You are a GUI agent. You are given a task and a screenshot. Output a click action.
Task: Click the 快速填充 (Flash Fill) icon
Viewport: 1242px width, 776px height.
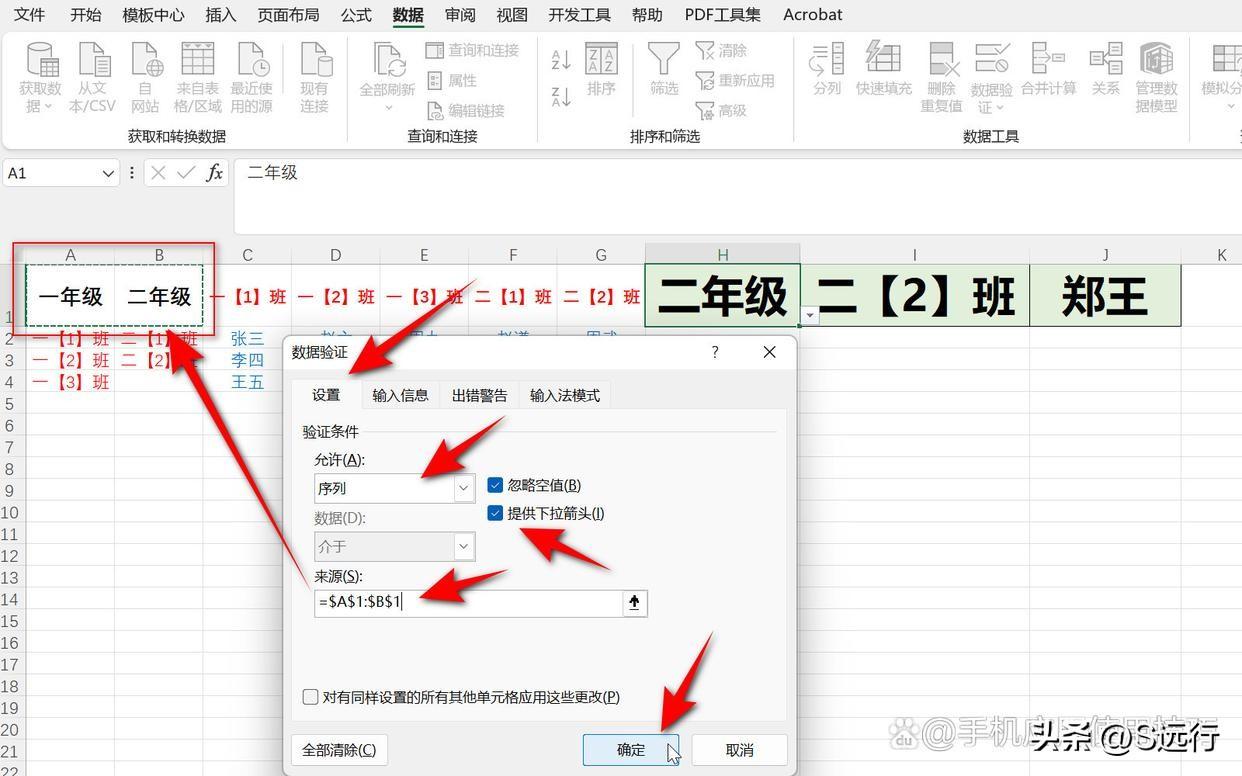click(883, 60)
